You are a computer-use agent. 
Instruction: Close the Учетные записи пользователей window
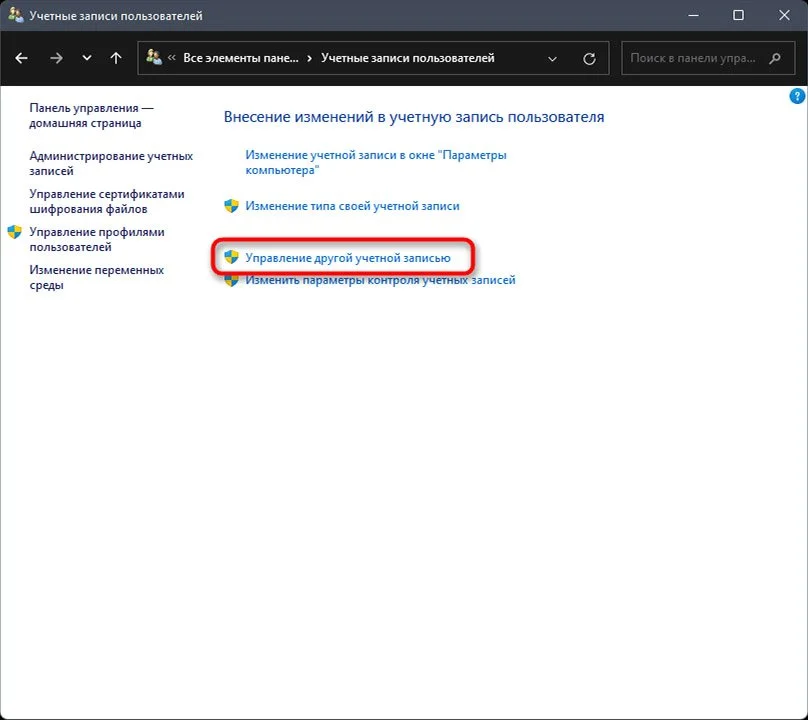[x=784, y=15]
